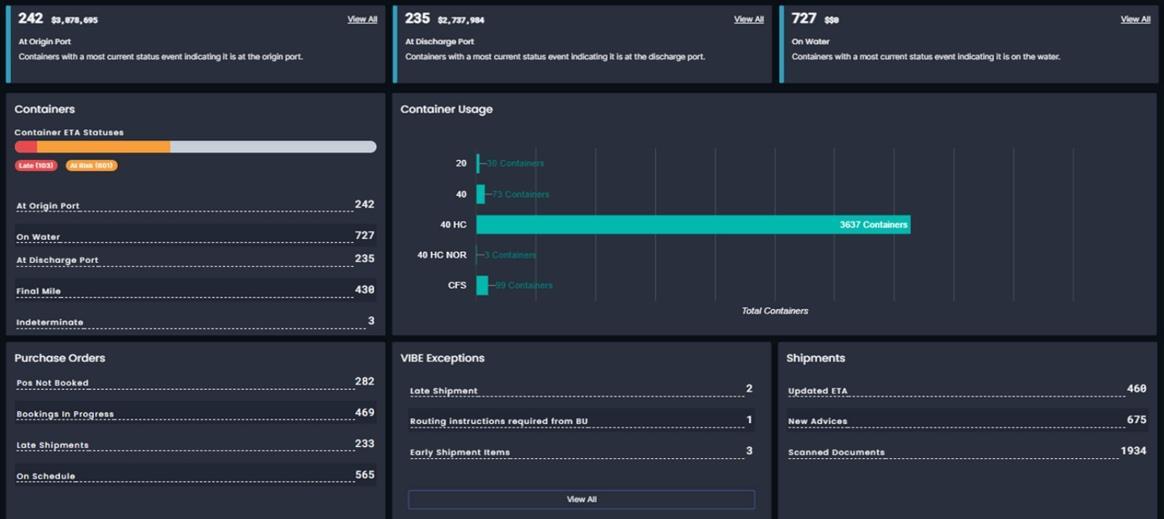
Task: Open the Indeterminate containers row
Action: (x=195, y=321)
